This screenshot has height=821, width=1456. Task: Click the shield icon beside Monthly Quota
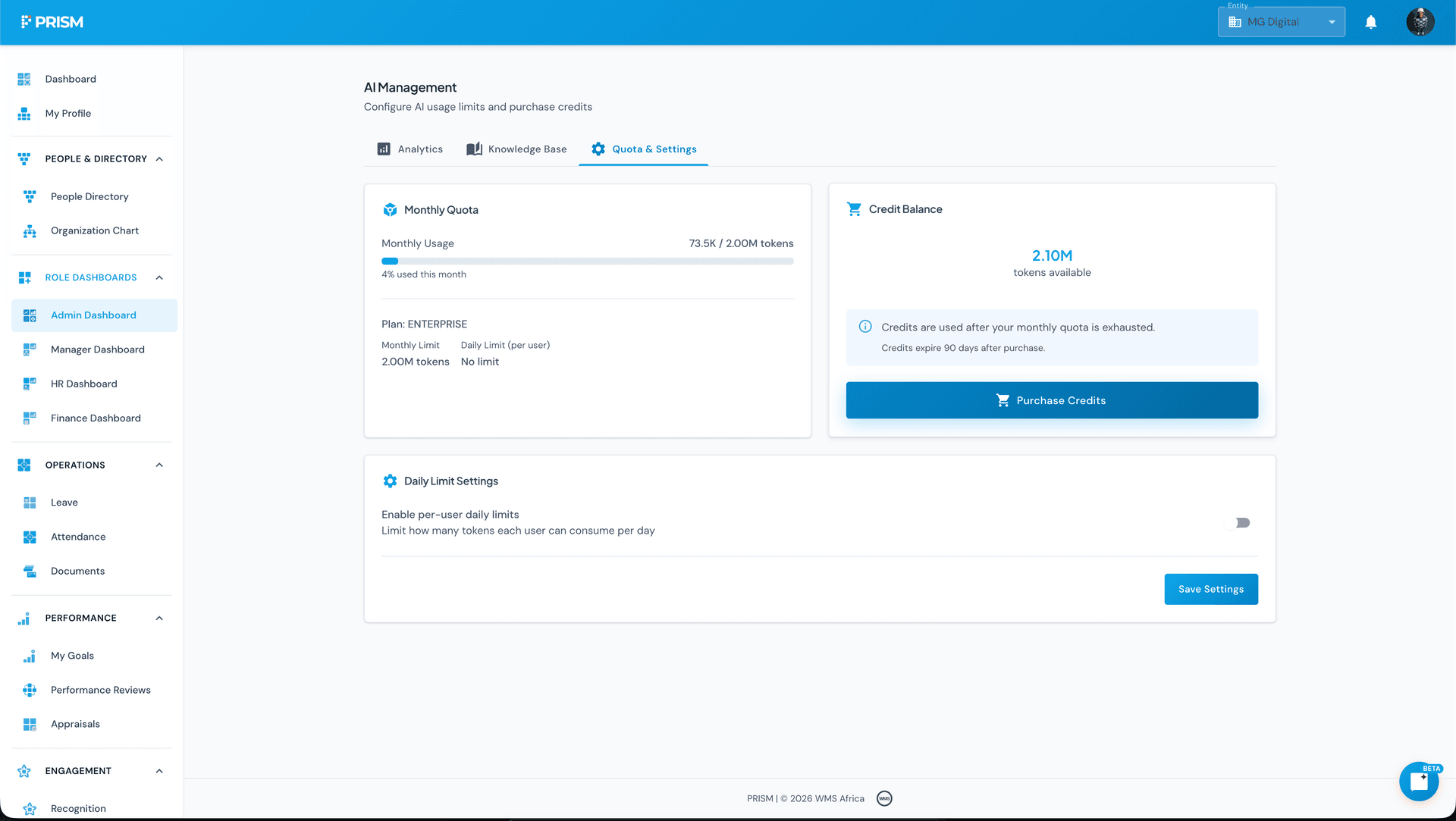point(390,210)
